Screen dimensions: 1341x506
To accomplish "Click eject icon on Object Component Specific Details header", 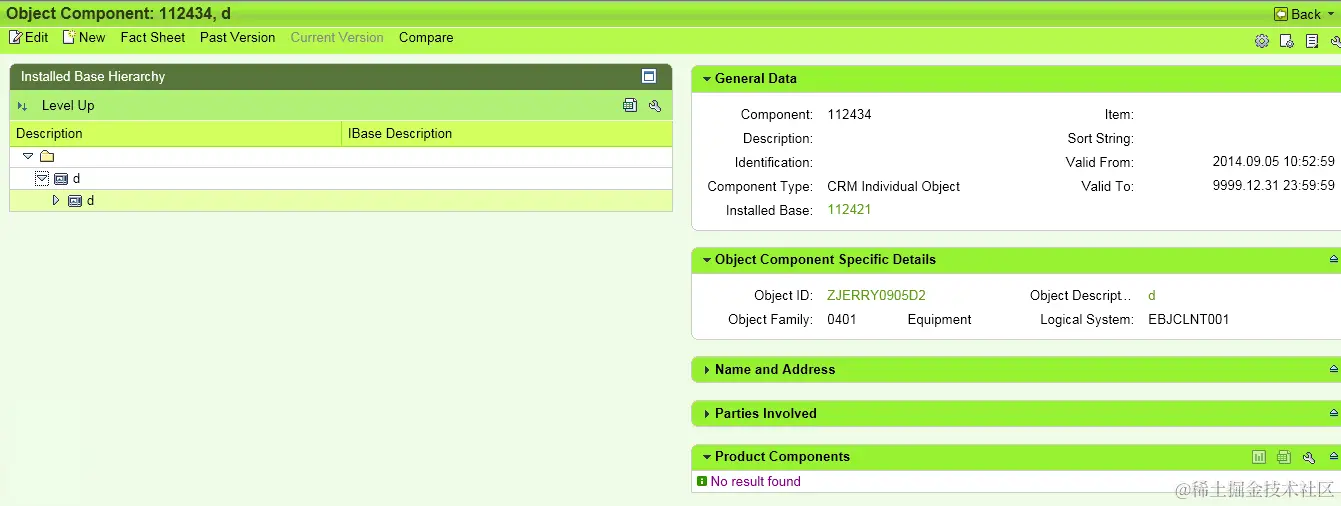I will 1334,259.
